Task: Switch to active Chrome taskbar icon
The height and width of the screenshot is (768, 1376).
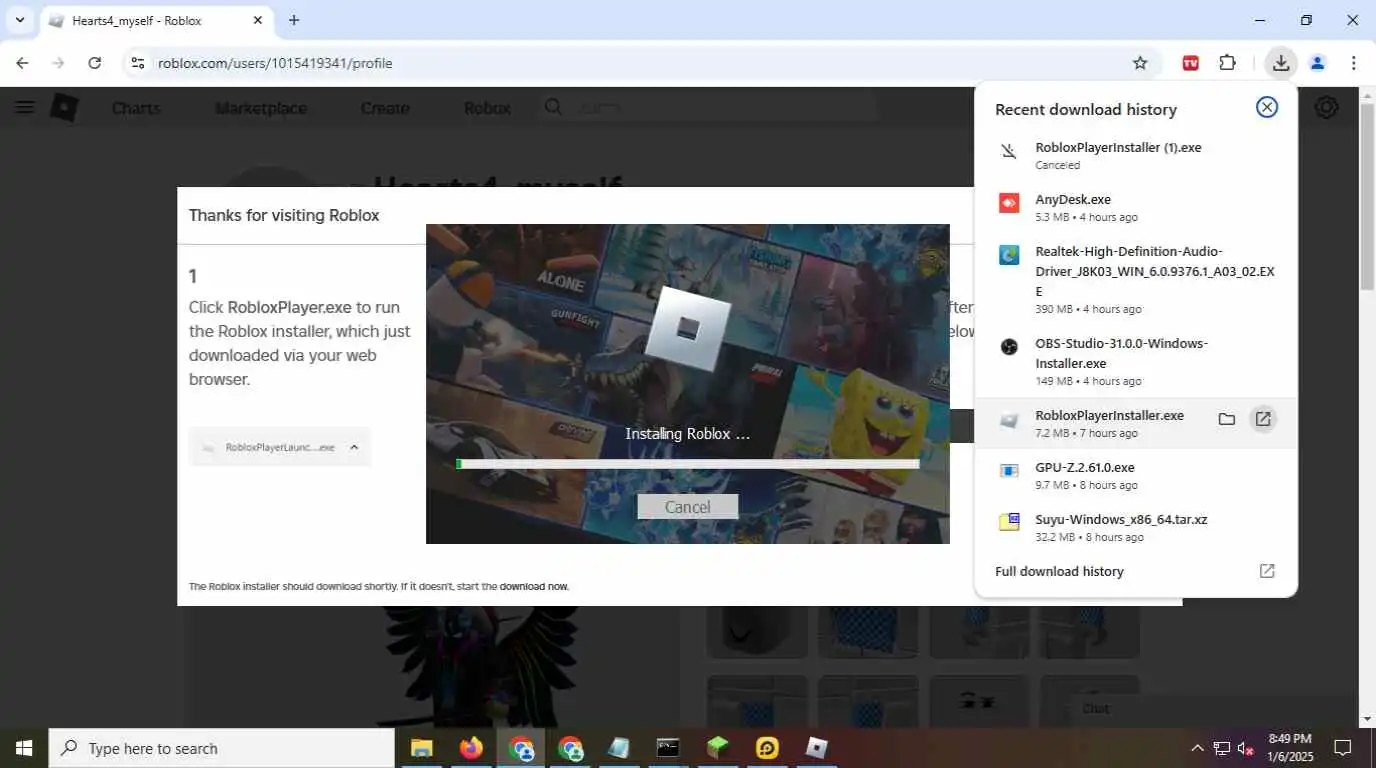Action: 521,748
